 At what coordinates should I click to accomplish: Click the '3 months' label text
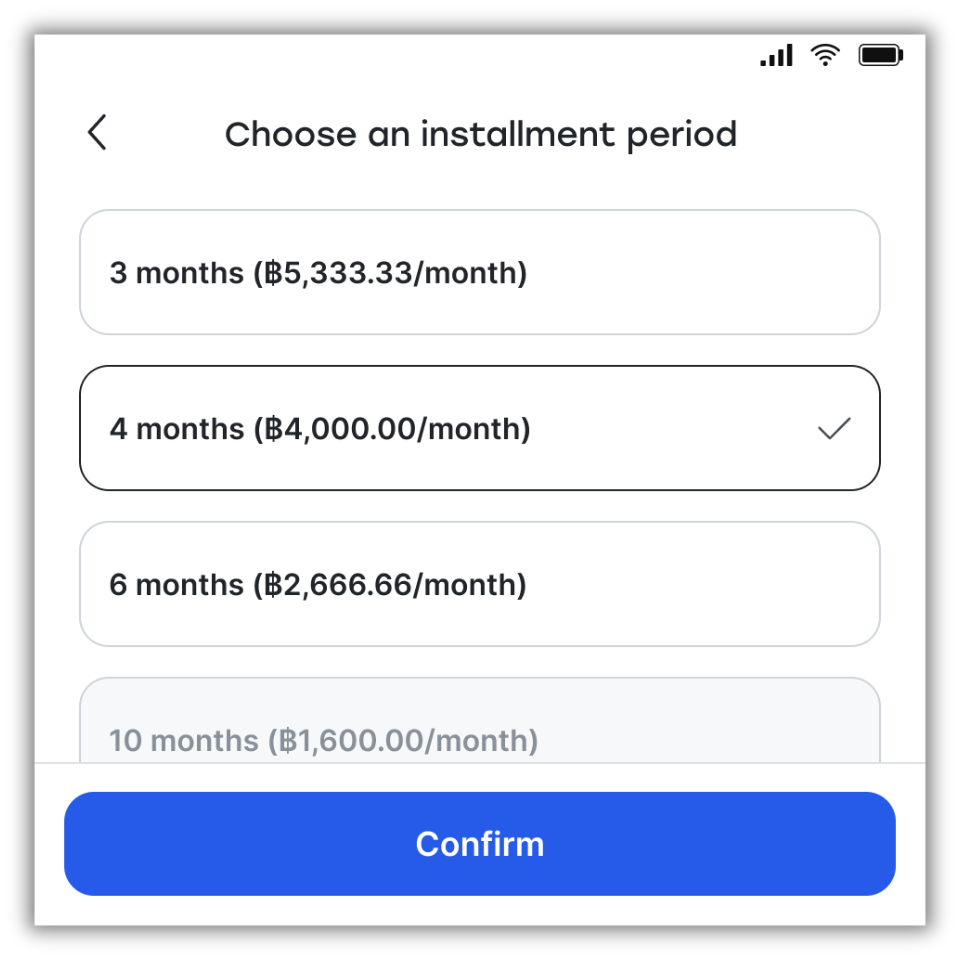coord(176,273)
